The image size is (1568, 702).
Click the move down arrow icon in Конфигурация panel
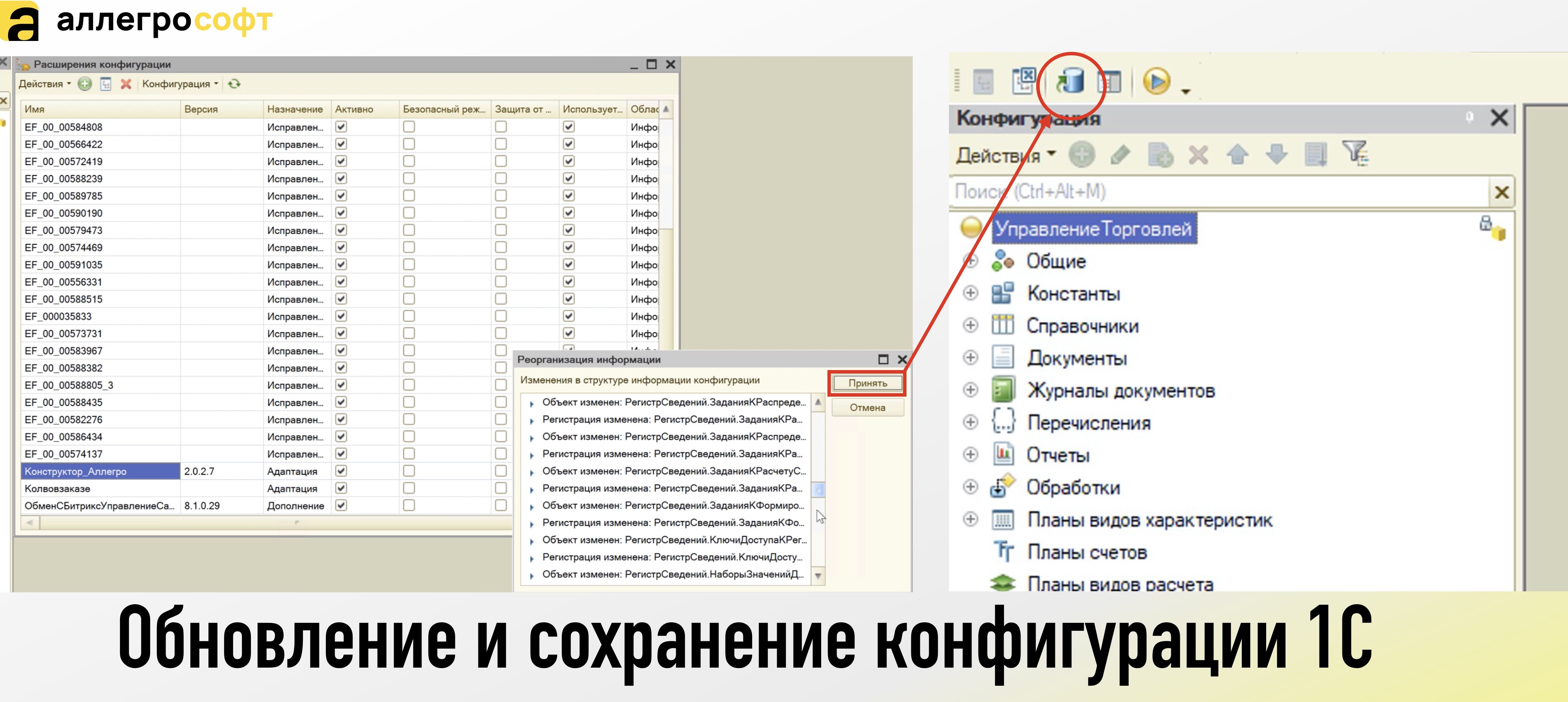click(1276, 155)
